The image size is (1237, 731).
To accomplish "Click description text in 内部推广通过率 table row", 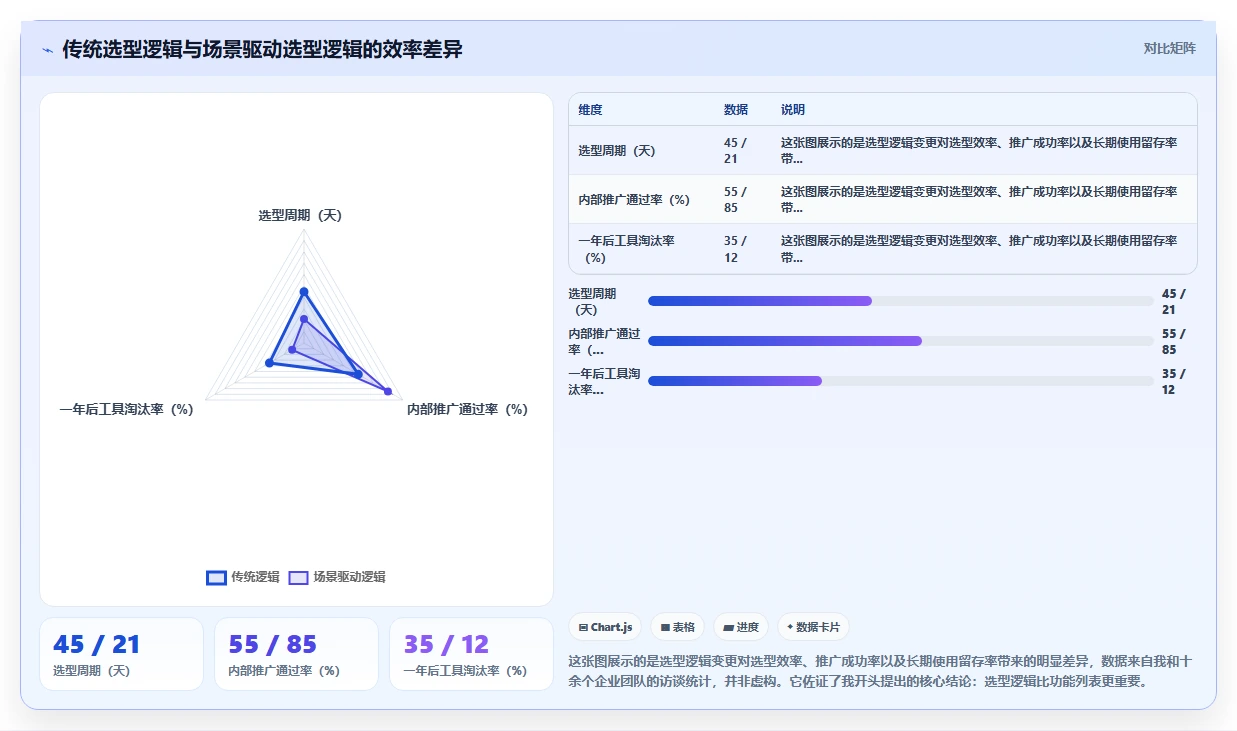I will (979, 199).
